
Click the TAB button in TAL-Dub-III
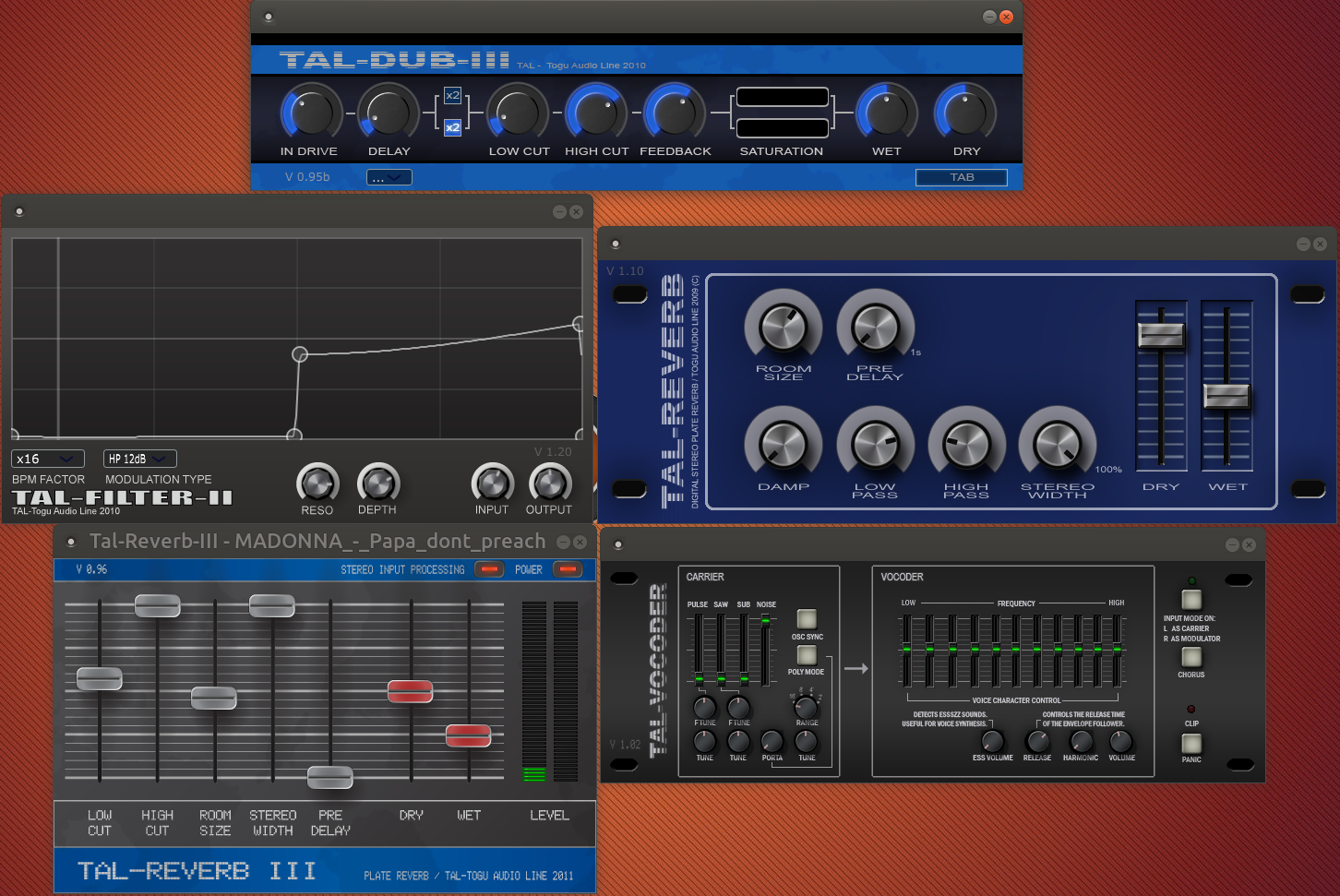click(961, 176)
